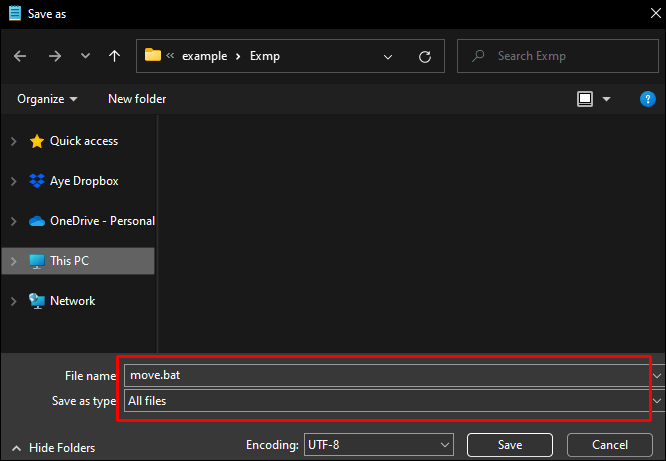
Task: Go back using the left arrow
Action: pyautogui.click(x=20, y=56)
